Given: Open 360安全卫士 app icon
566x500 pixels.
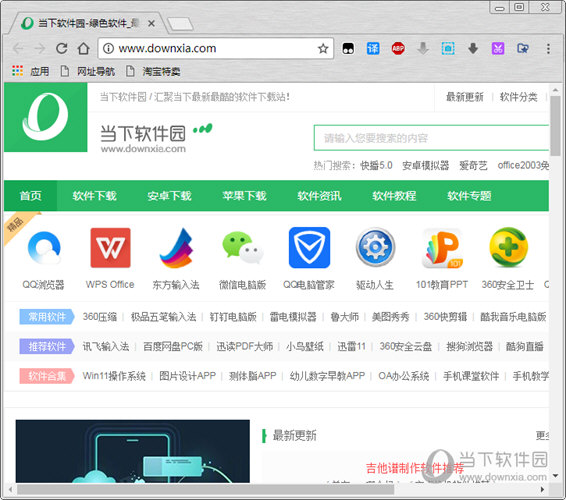Looking at the screenshot, I should 509,248.
